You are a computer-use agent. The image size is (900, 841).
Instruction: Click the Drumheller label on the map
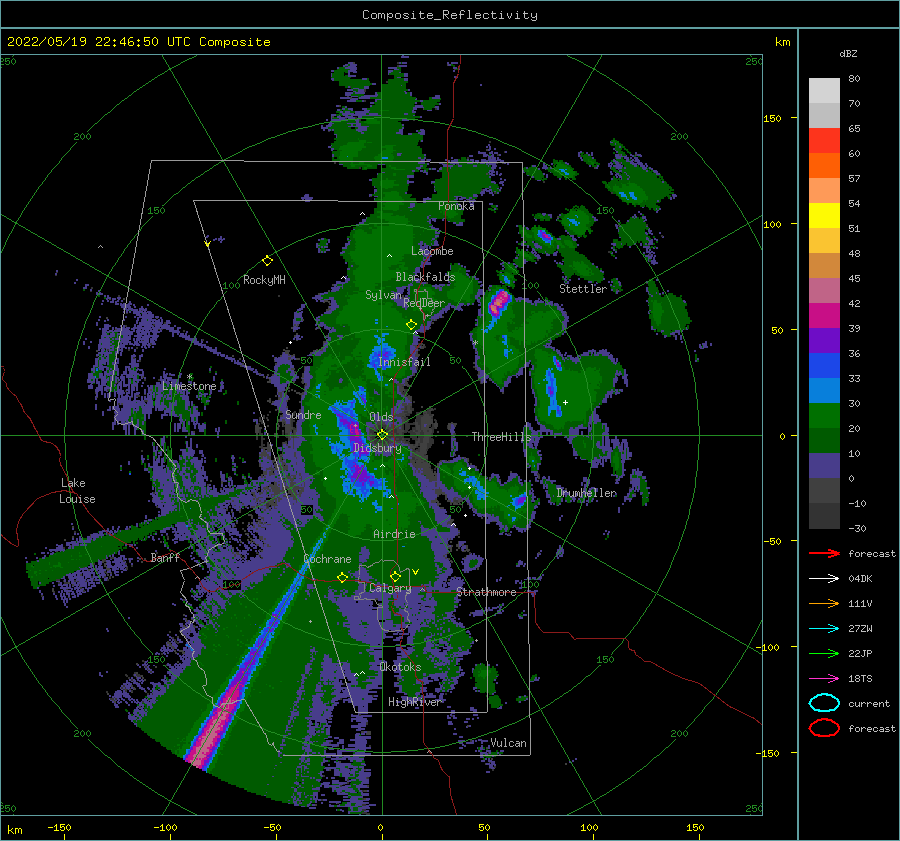(587, 493)
